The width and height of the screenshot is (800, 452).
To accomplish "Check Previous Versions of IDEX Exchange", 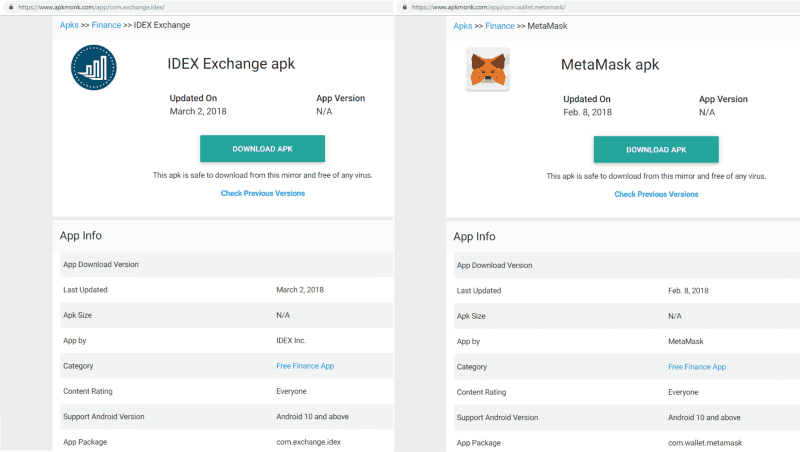I will [263, 193].
